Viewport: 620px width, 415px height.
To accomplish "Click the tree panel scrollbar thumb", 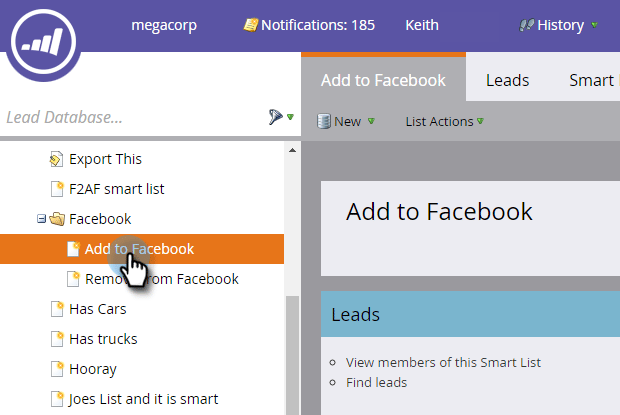I will [292, 355].
